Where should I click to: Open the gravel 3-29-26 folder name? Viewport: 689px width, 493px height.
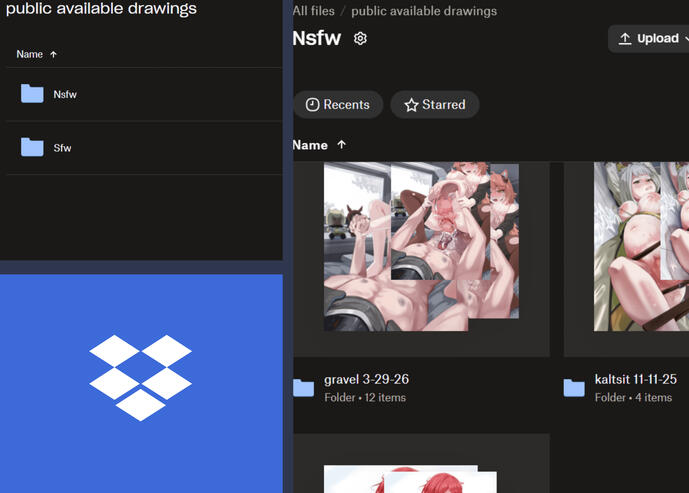click(x=366, y=379)
